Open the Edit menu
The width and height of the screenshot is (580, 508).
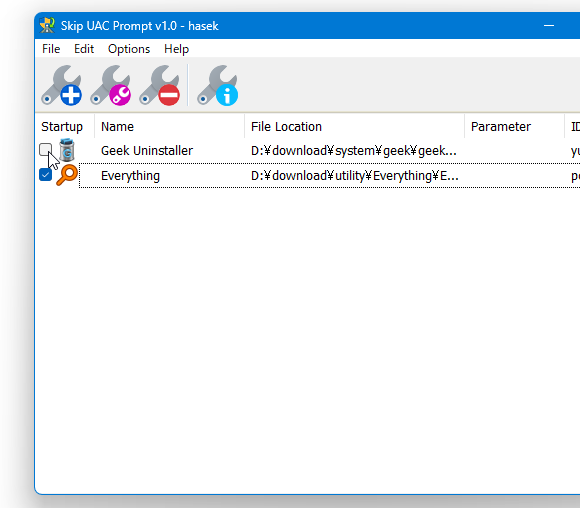(x=84, y=49)
